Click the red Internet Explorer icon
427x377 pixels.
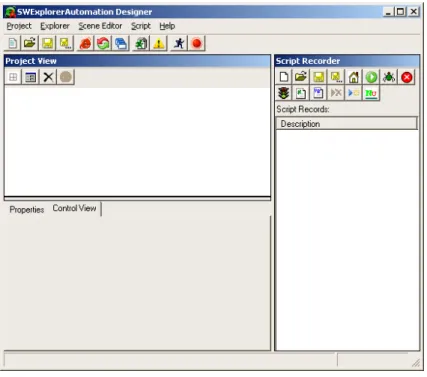(86, 43)
